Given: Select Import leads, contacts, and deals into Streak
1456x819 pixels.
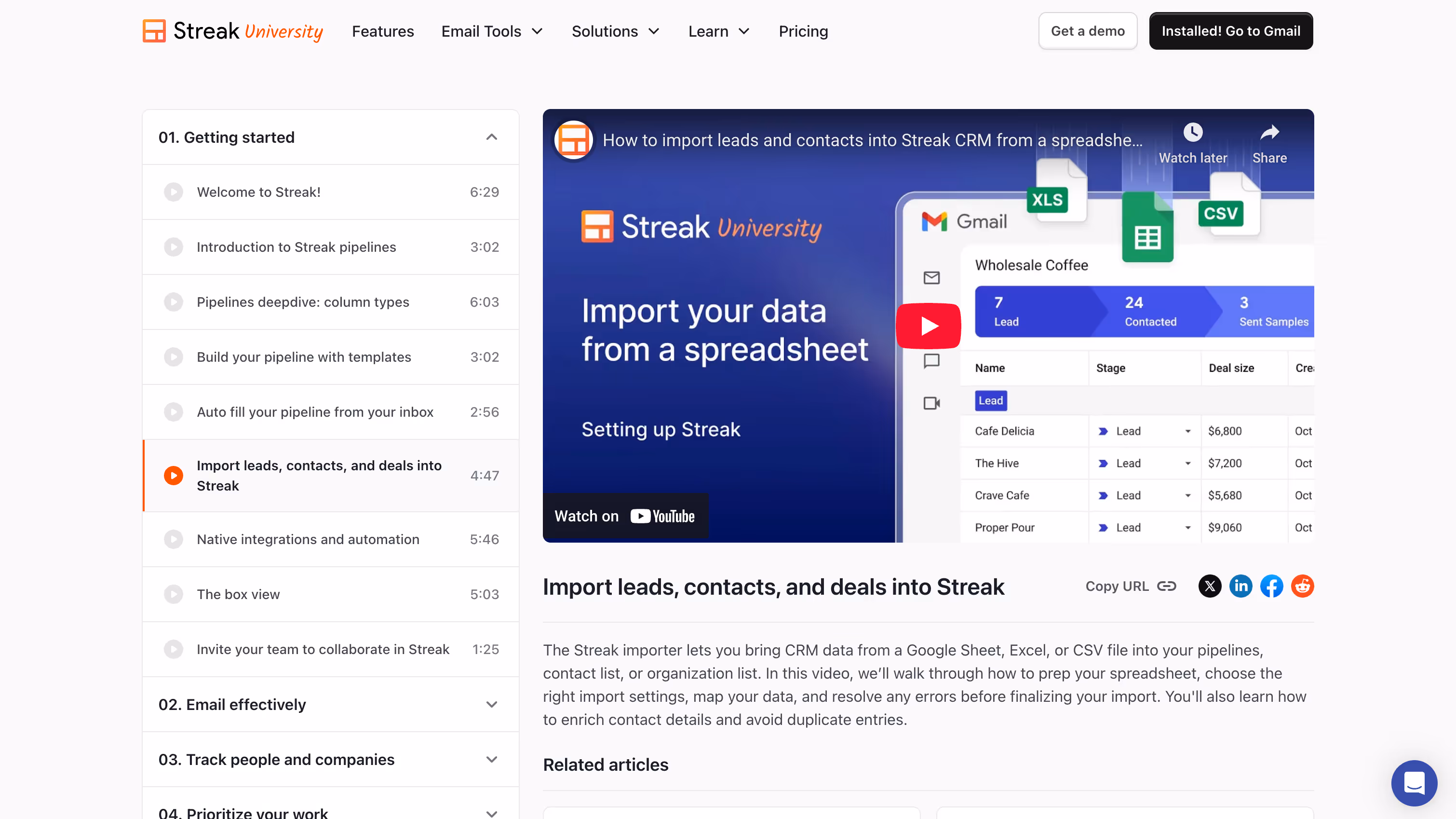Looking at the screenshot, I should pyautogui.click(x=319, y=475).
